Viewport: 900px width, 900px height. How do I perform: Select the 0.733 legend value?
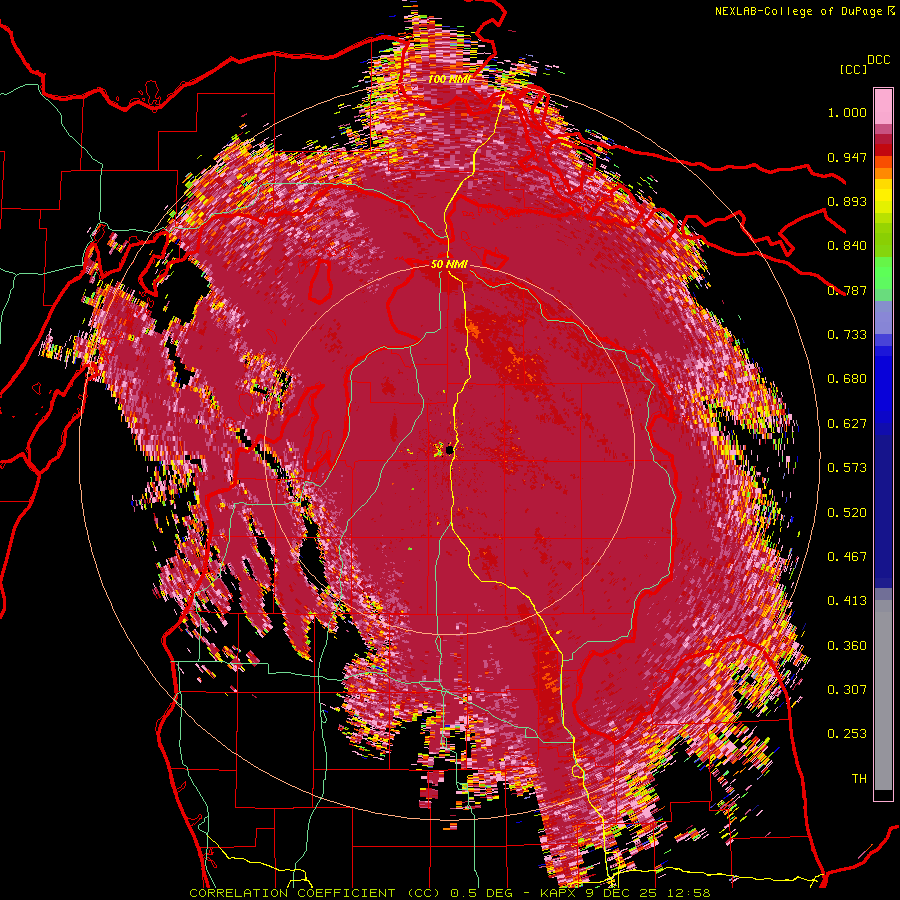click(x=847, y=335)
